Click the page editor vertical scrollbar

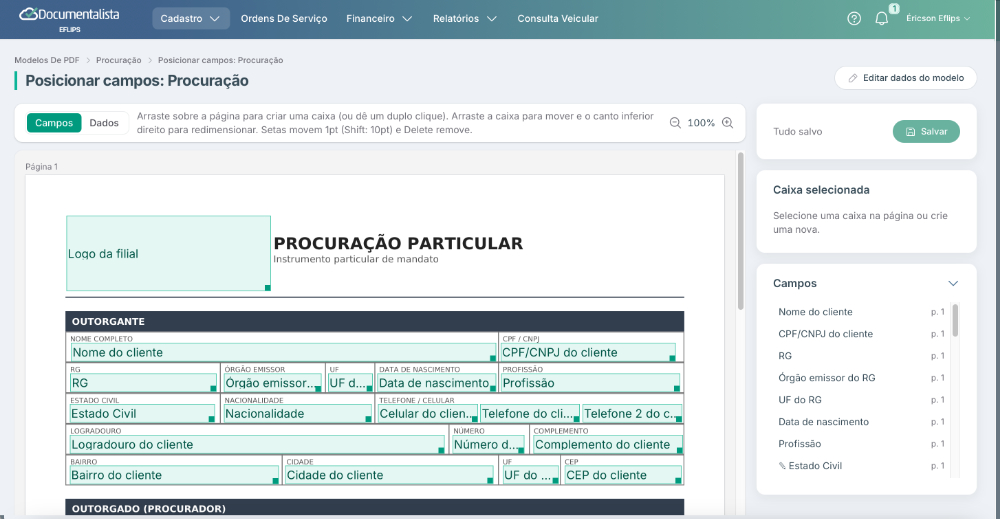(x=740, y=231)
